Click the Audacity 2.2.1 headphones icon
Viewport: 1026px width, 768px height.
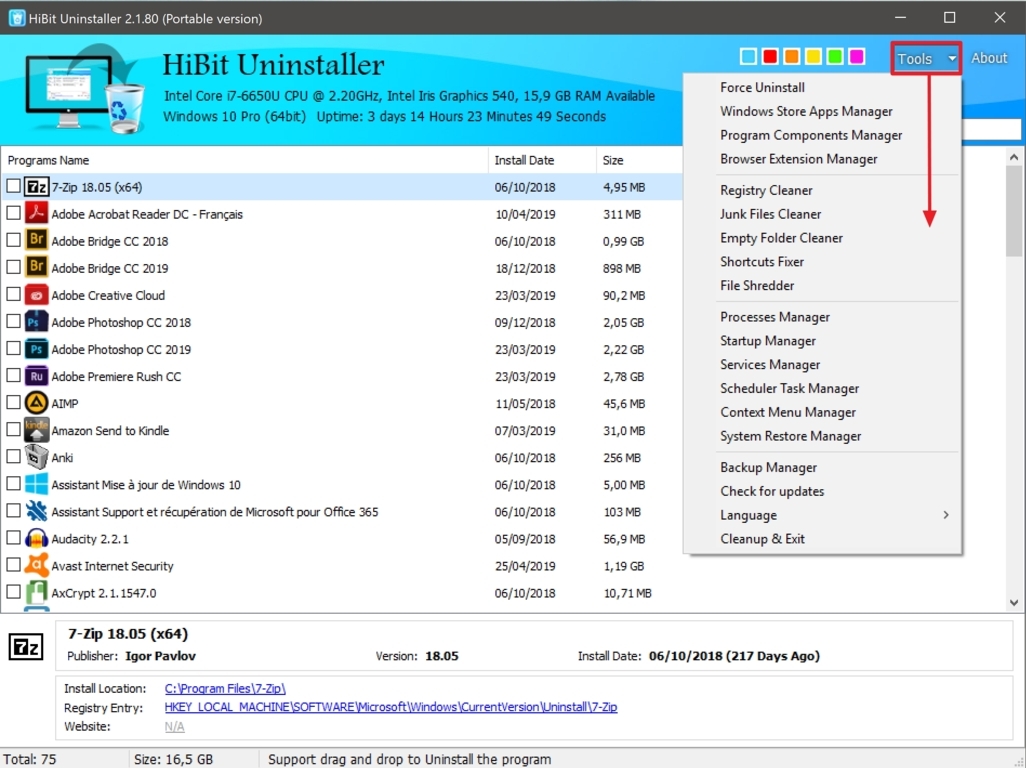[x=37, y=538]
